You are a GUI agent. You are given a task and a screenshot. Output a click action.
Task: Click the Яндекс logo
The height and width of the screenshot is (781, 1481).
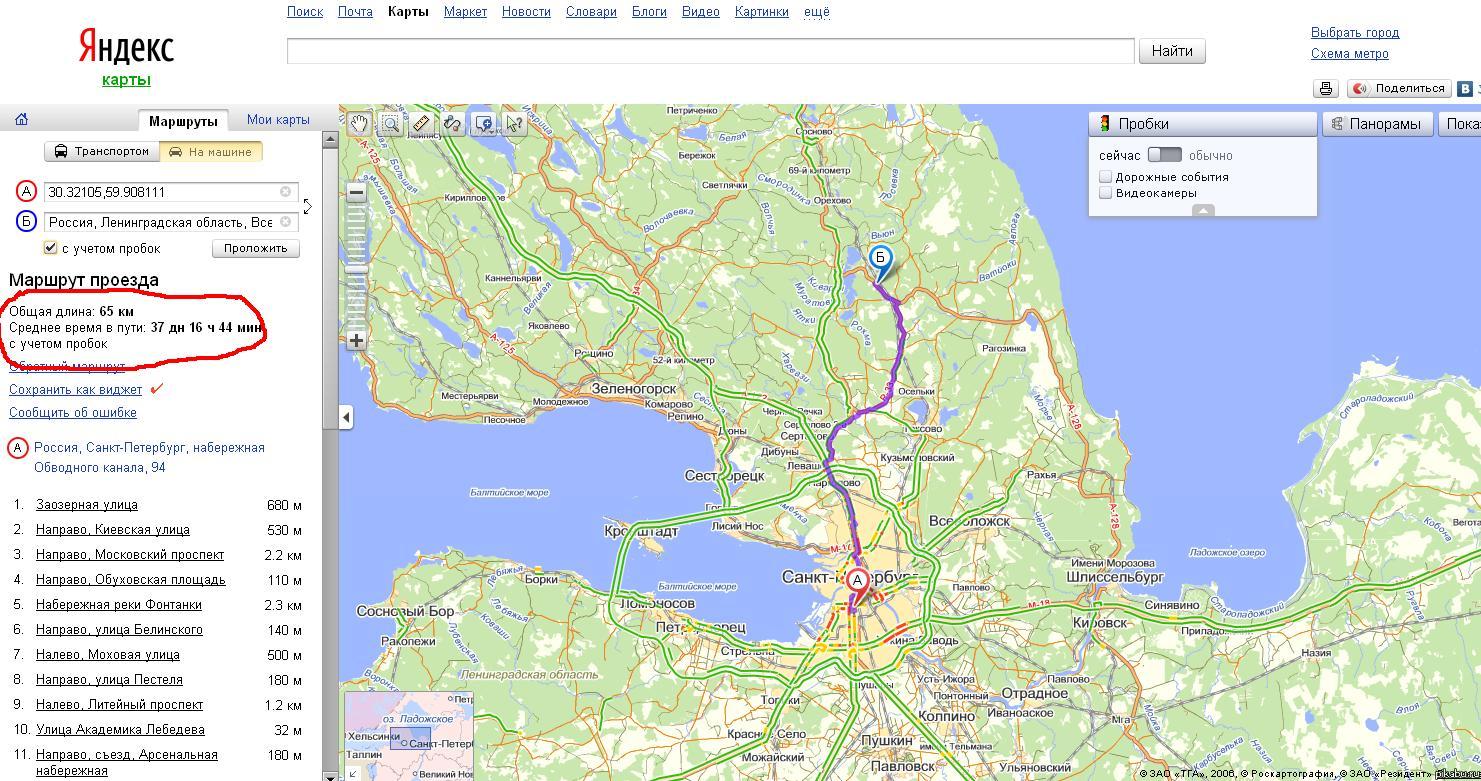pos(126,47)
